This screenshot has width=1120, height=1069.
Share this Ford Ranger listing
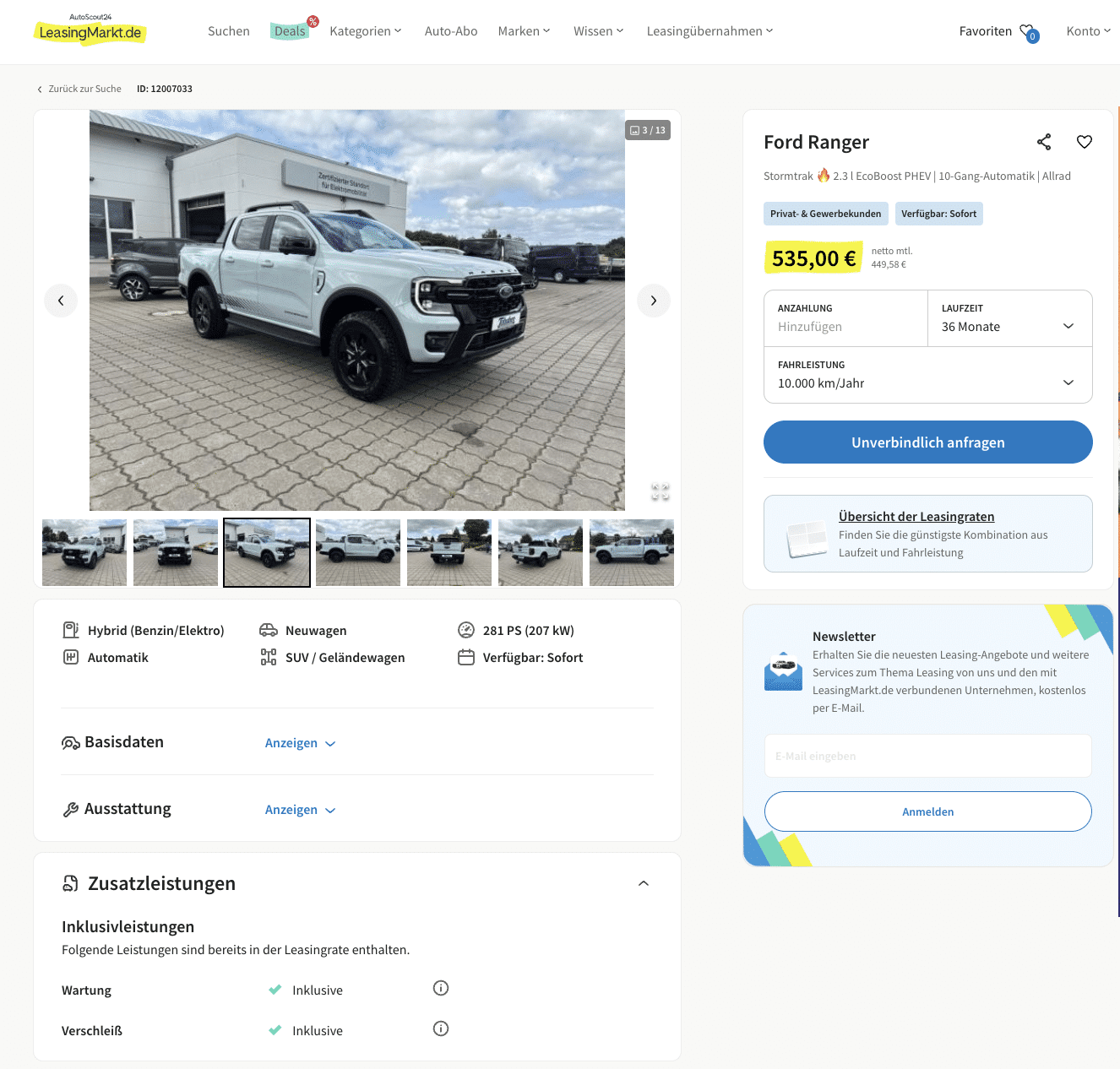1044,142
